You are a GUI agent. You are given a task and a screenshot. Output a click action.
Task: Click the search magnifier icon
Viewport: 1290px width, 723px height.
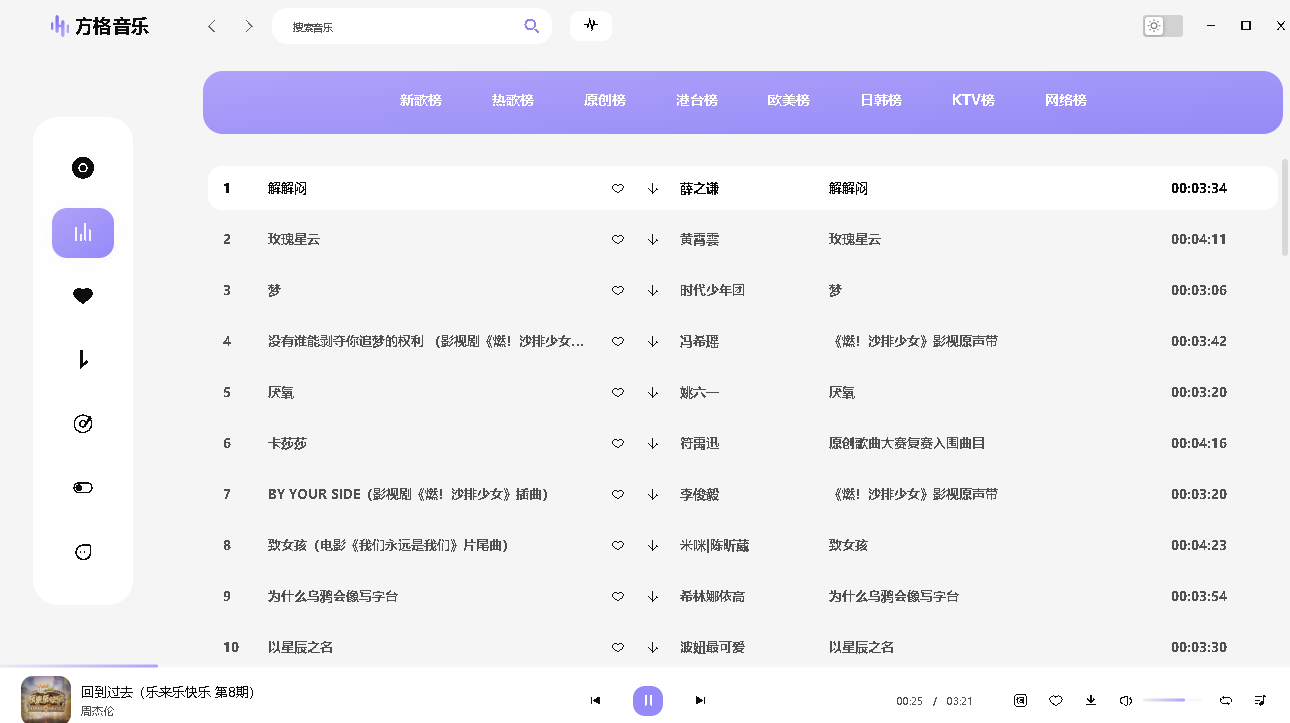532,26
